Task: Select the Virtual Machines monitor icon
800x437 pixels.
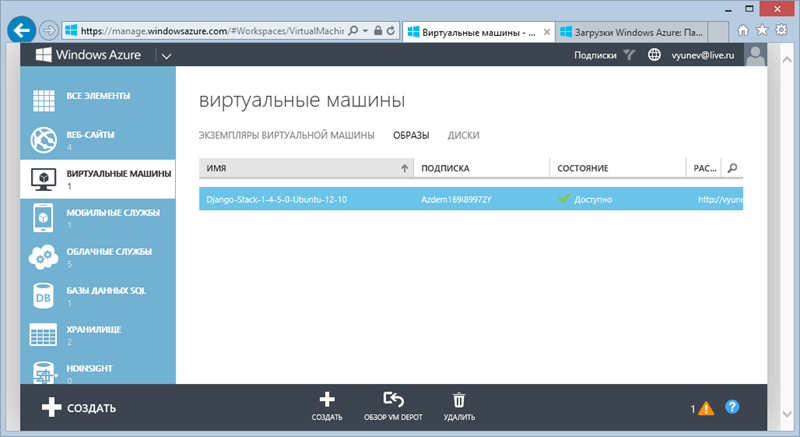Action: pos(43,179)
